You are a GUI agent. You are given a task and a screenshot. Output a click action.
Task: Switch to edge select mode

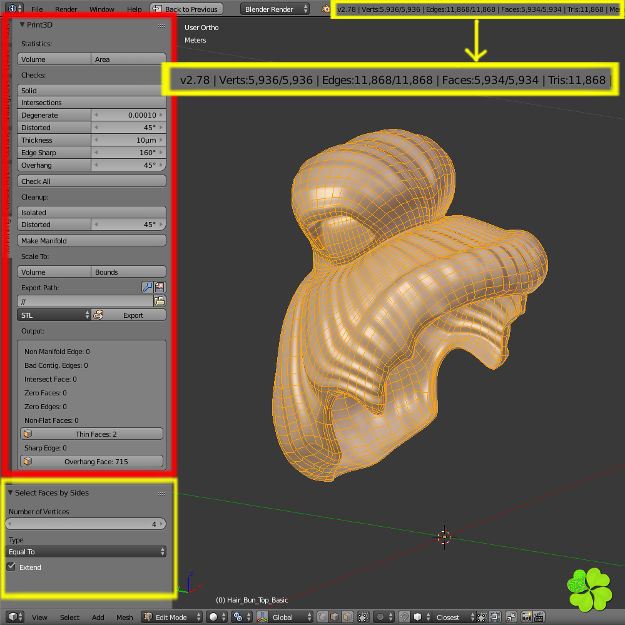click(x=334, y=617)
